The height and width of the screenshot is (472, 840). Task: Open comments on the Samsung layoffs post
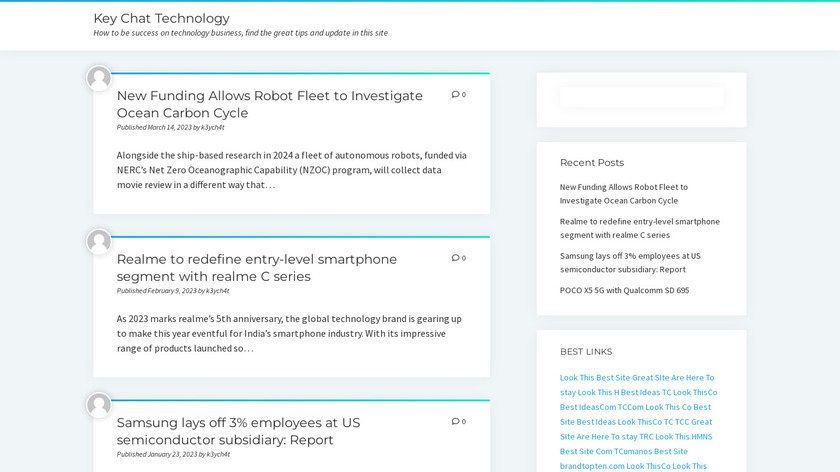pyautogui.click(x=458, y=422)
